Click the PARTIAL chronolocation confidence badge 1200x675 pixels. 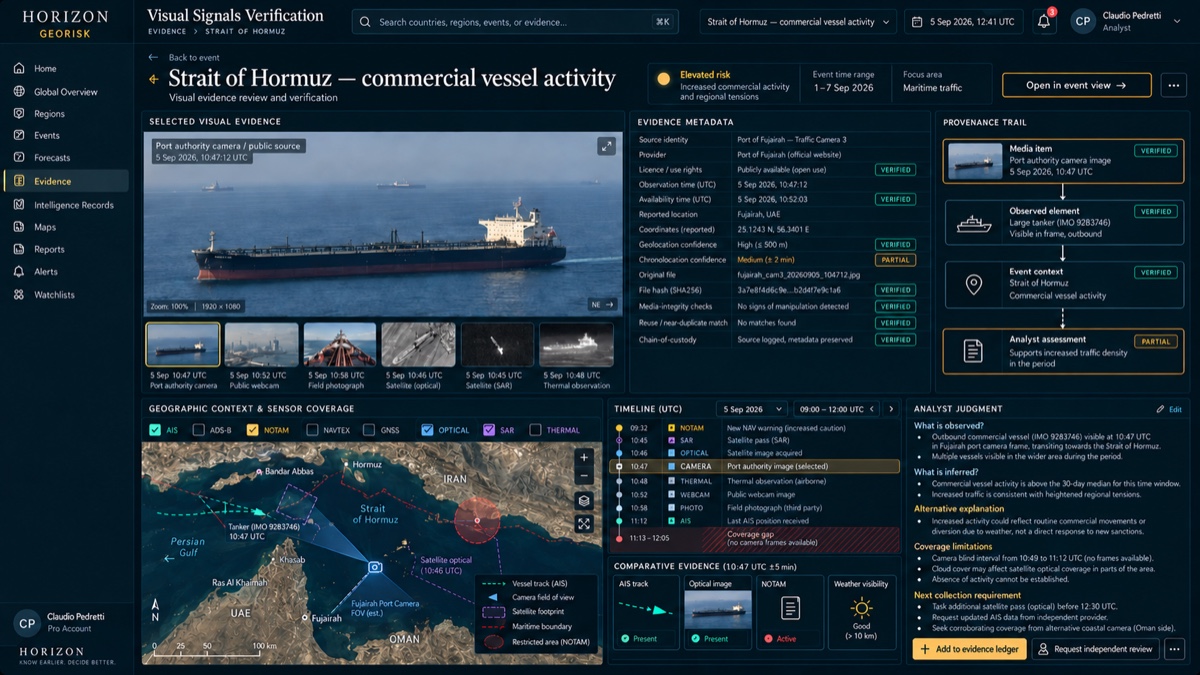click(x=893, y=260)
